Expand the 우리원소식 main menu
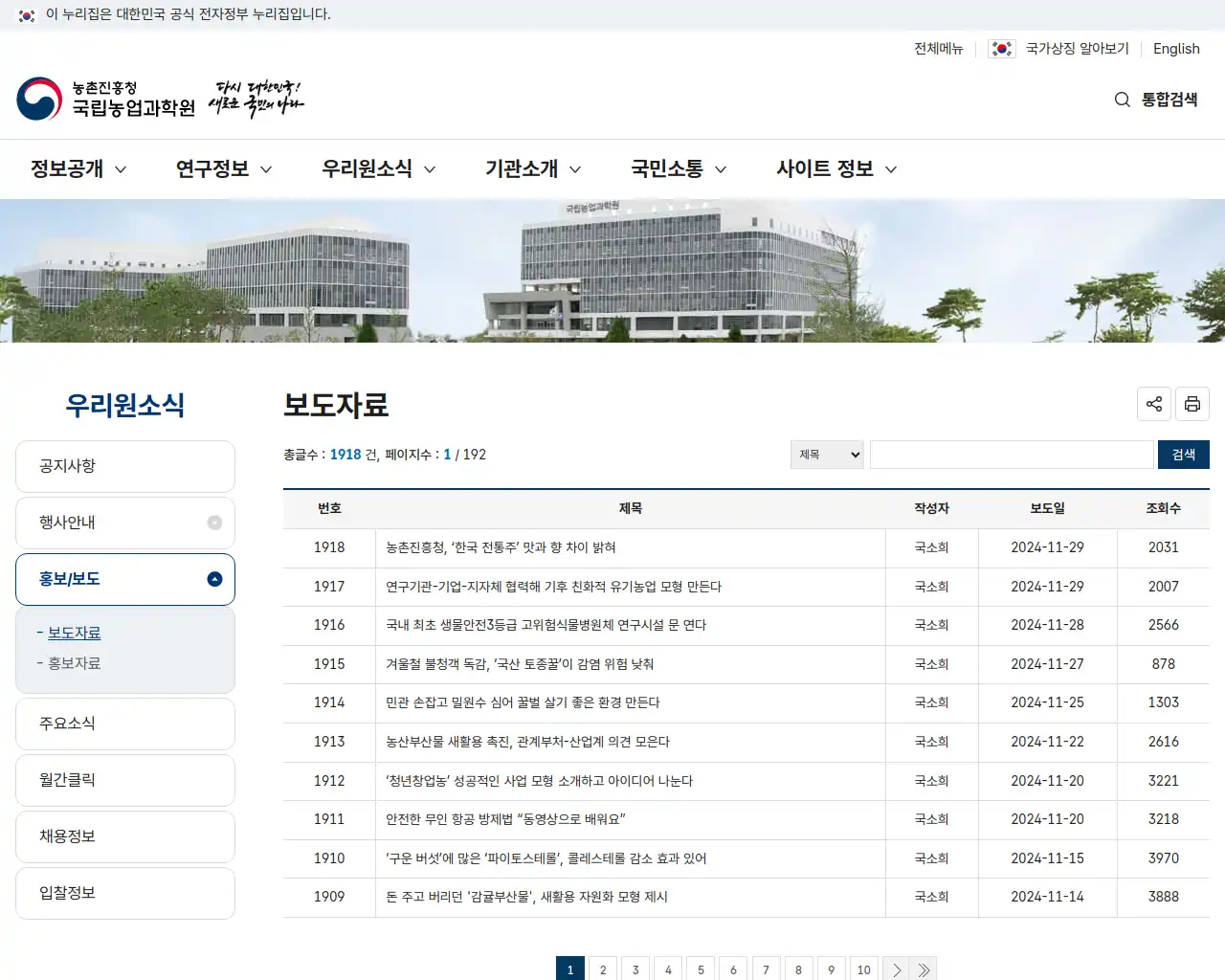Viewport: 1225px width, 980px height. tap(379, 169)
